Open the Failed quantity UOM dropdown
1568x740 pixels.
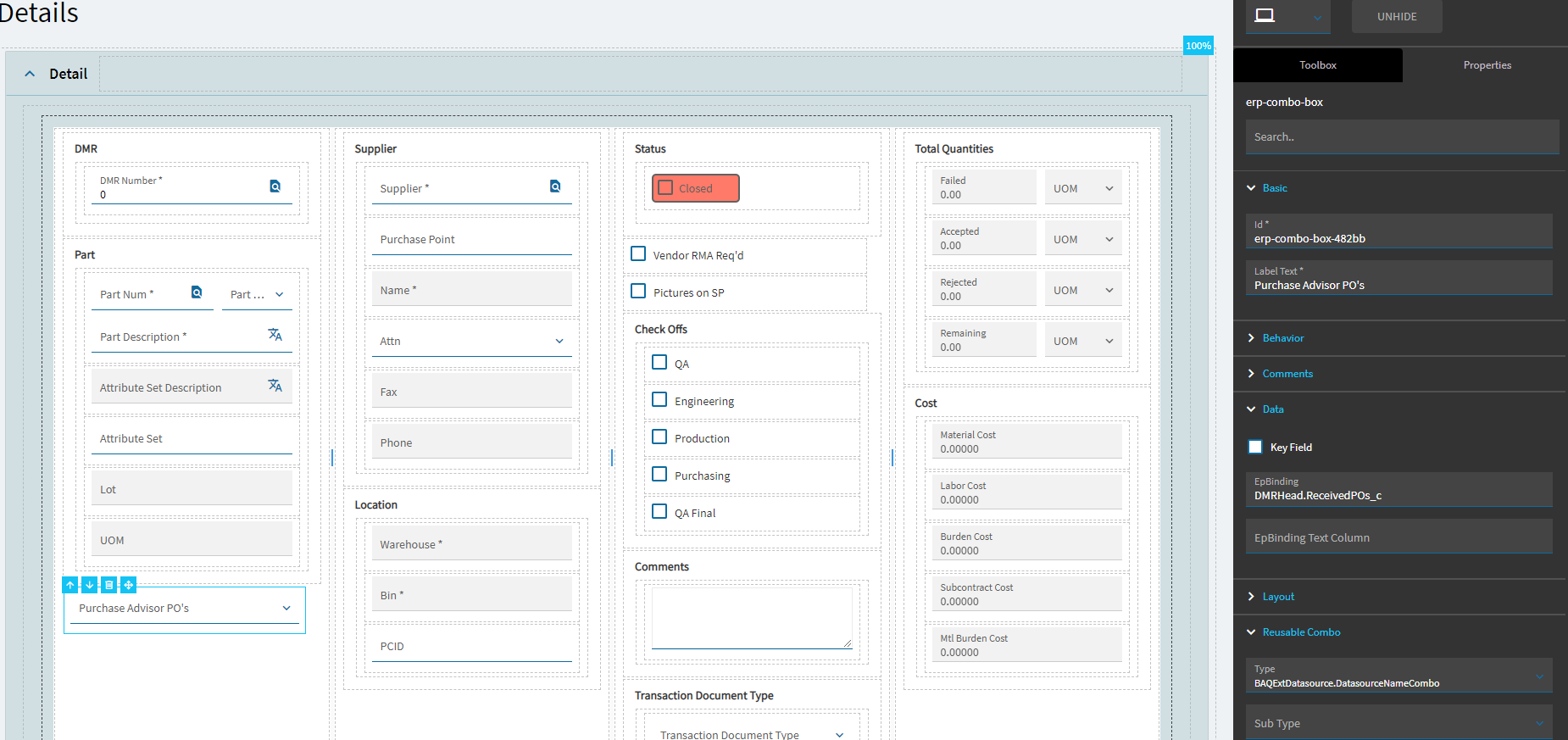1109,188
